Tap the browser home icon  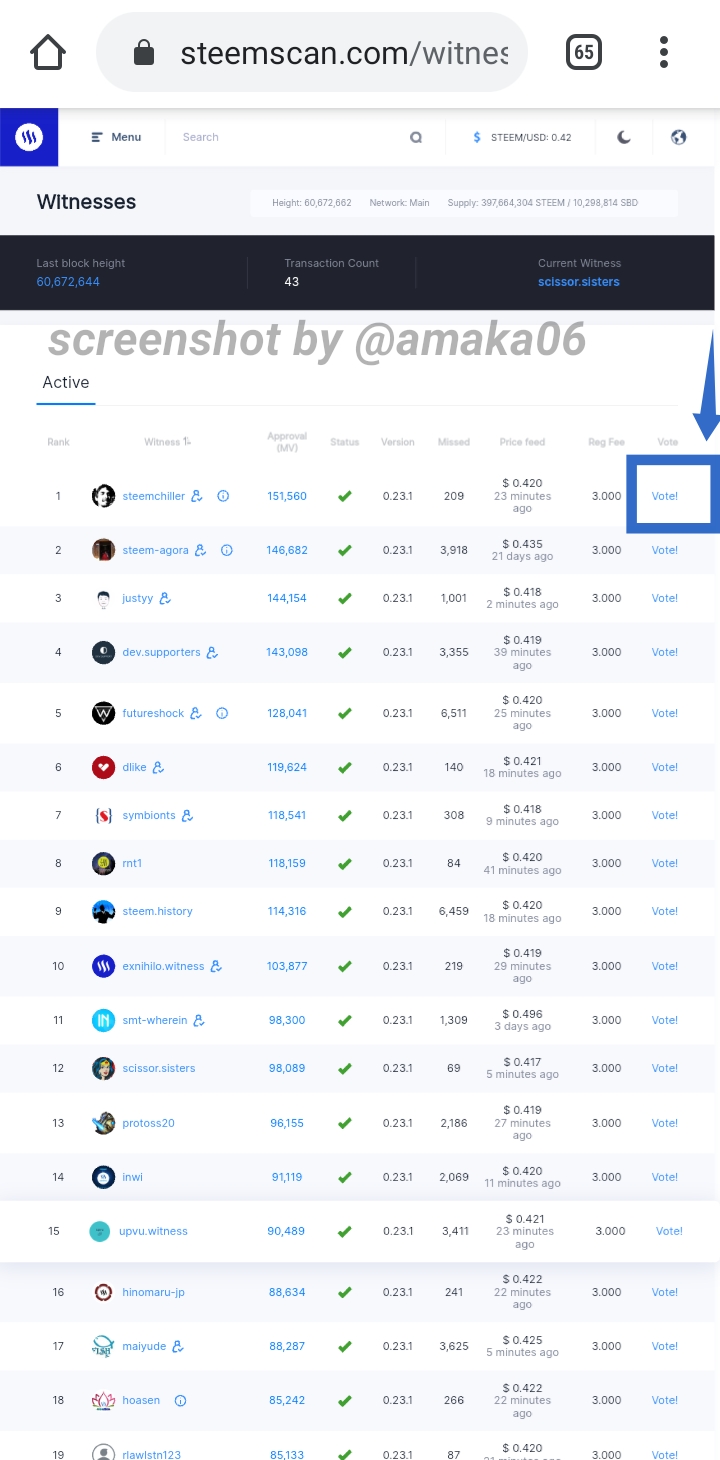pyautogui.click(x=49, y=52)
